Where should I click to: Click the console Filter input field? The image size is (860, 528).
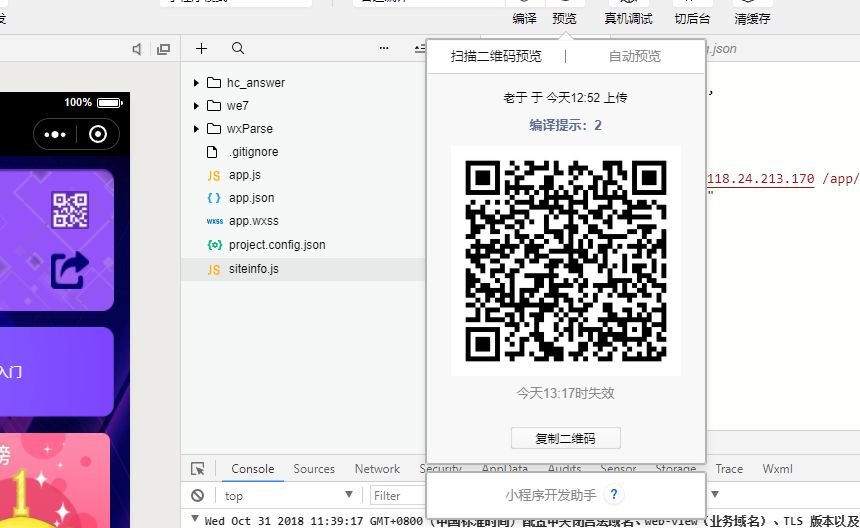click(x=398, y=496)
